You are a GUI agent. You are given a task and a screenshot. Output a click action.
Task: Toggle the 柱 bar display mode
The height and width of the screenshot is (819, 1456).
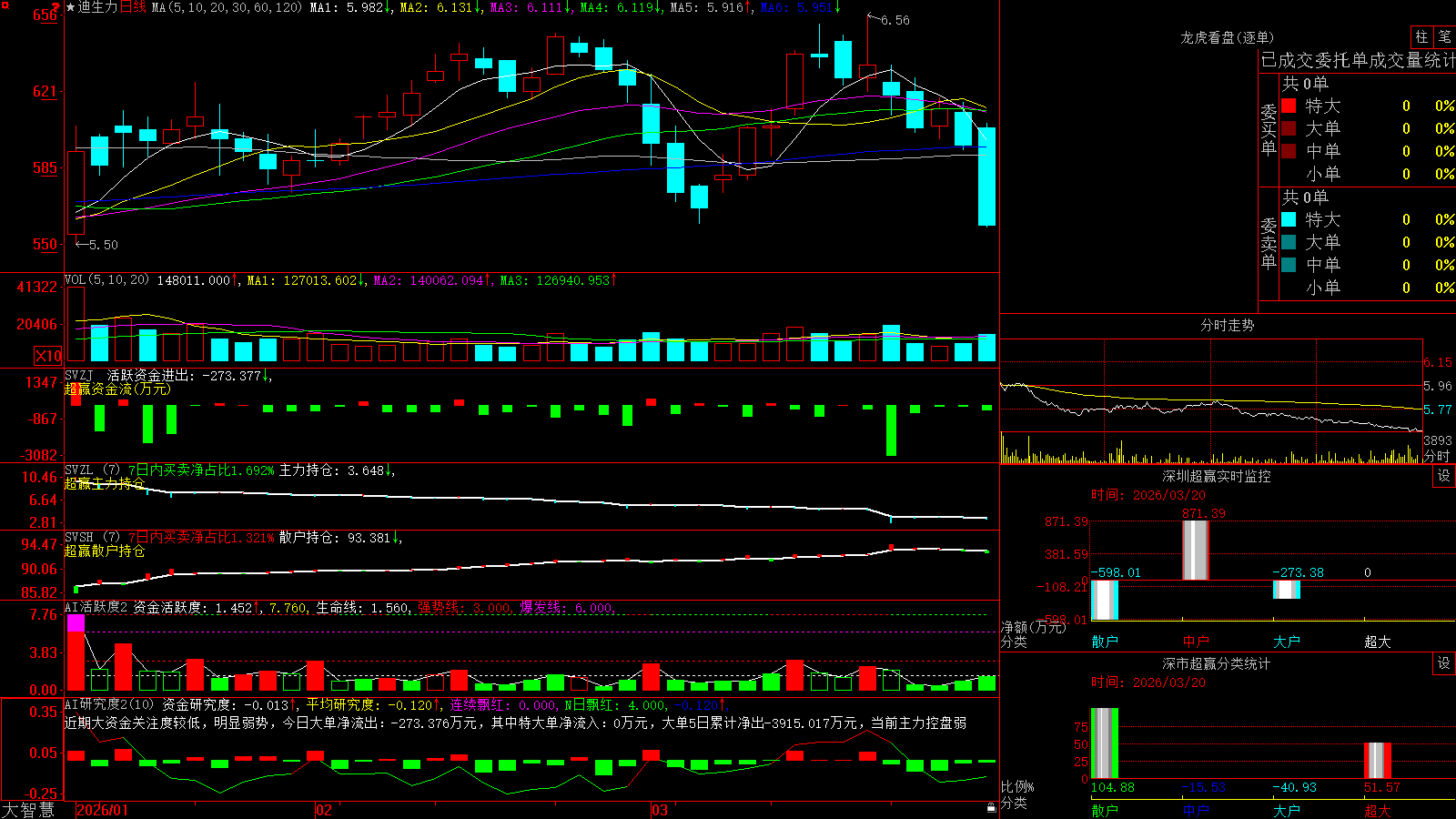[x=1421, y=36]
